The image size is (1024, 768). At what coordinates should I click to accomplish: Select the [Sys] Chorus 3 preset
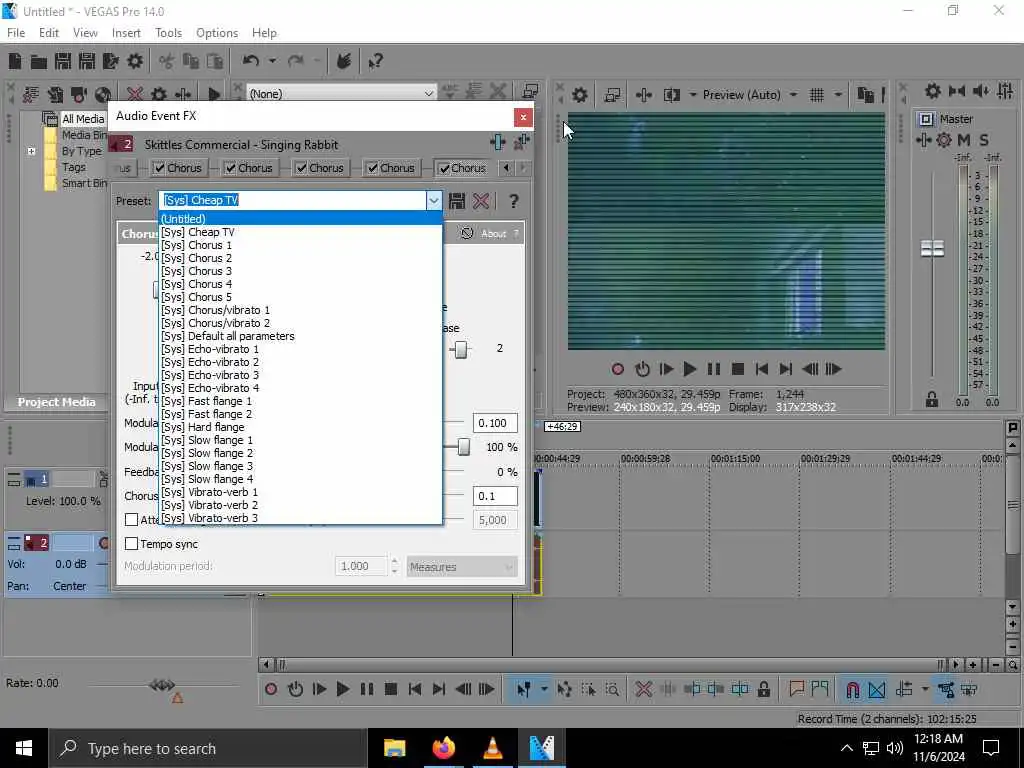click(x=301, y=271)
